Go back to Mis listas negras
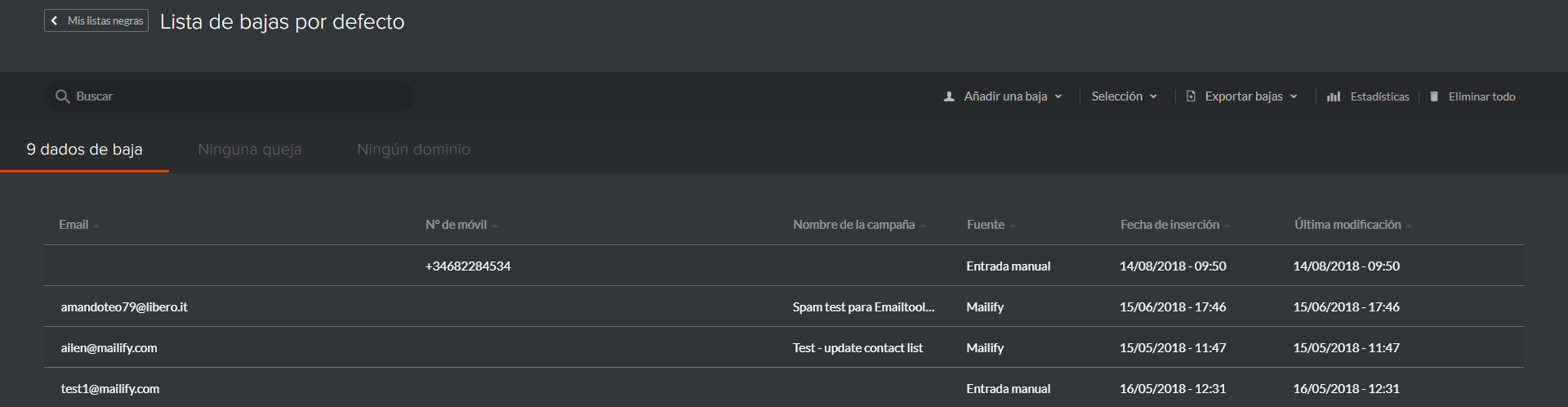The width and height of the screenshot is (1568, 407). click(x=96, y=20)
